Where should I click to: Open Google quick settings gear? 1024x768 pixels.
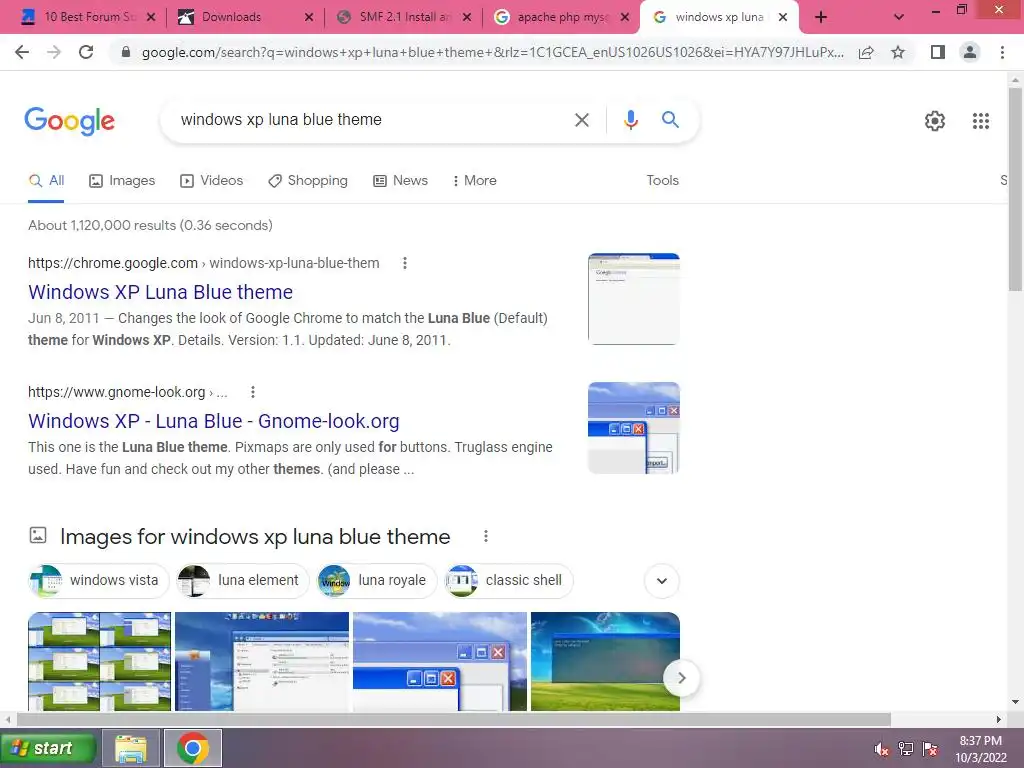click(935, 121)
